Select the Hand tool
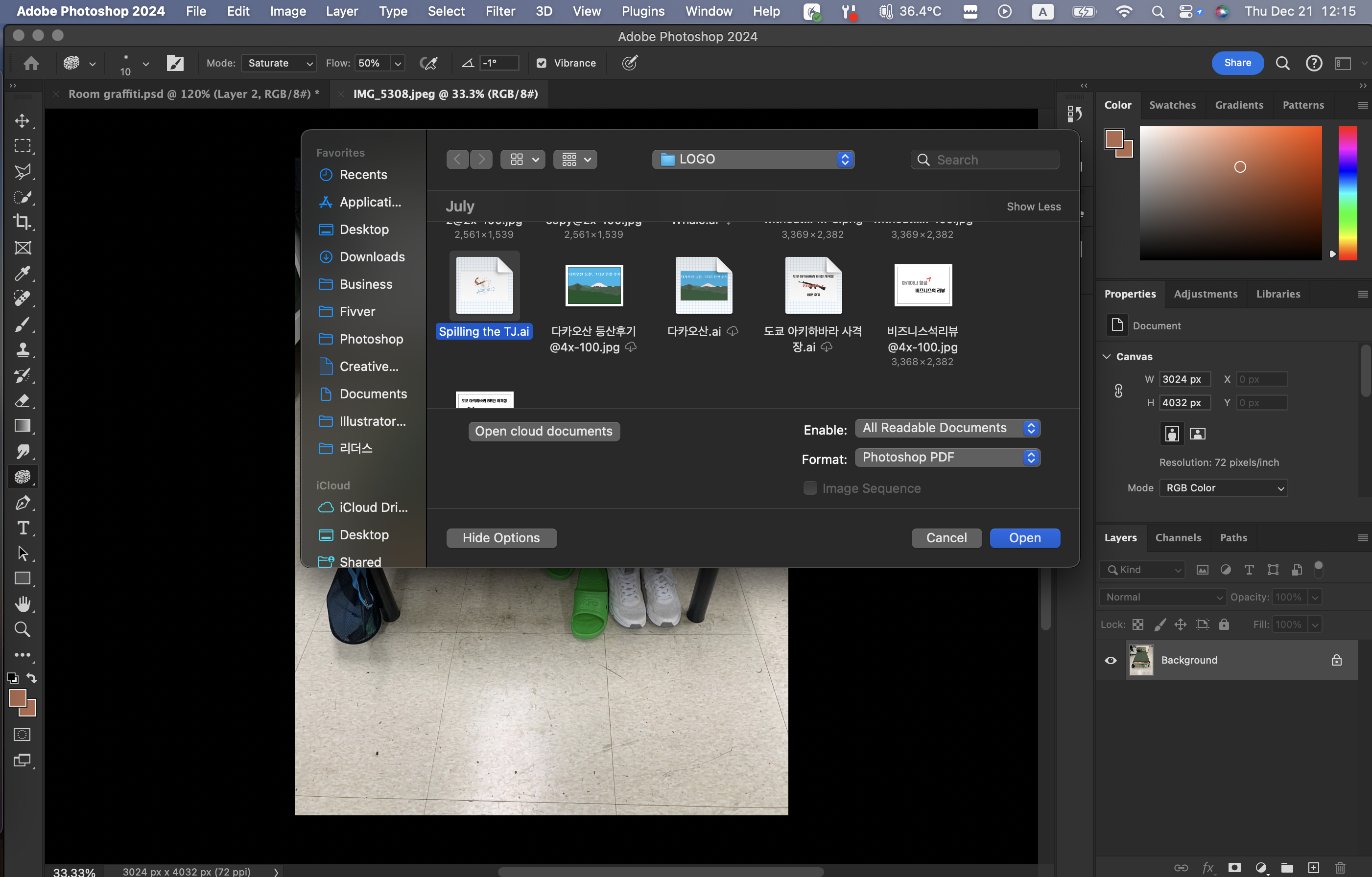 click(22, 603)
